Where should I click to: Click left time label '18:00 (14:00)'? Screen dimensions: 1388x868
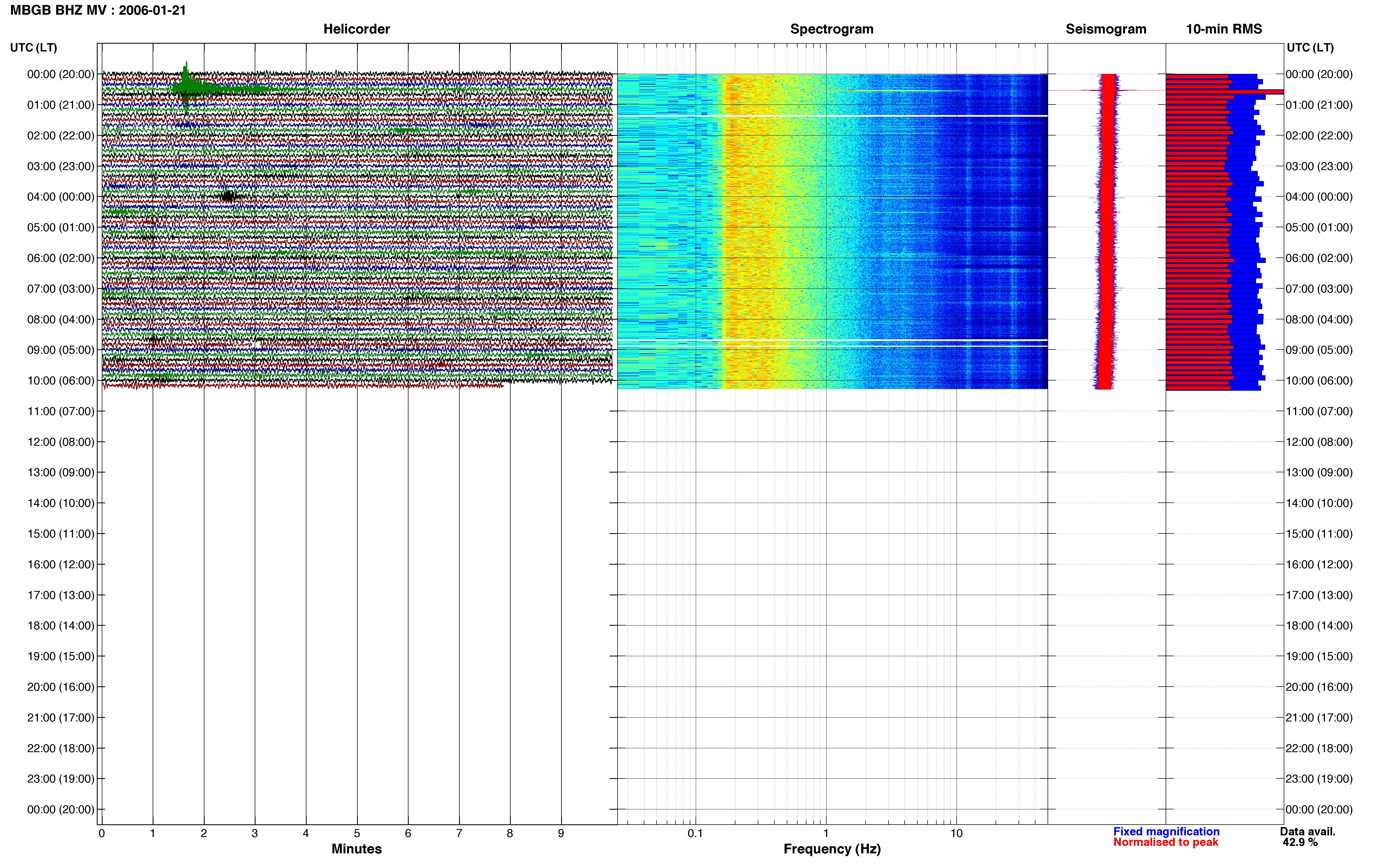tap(61, 626)
